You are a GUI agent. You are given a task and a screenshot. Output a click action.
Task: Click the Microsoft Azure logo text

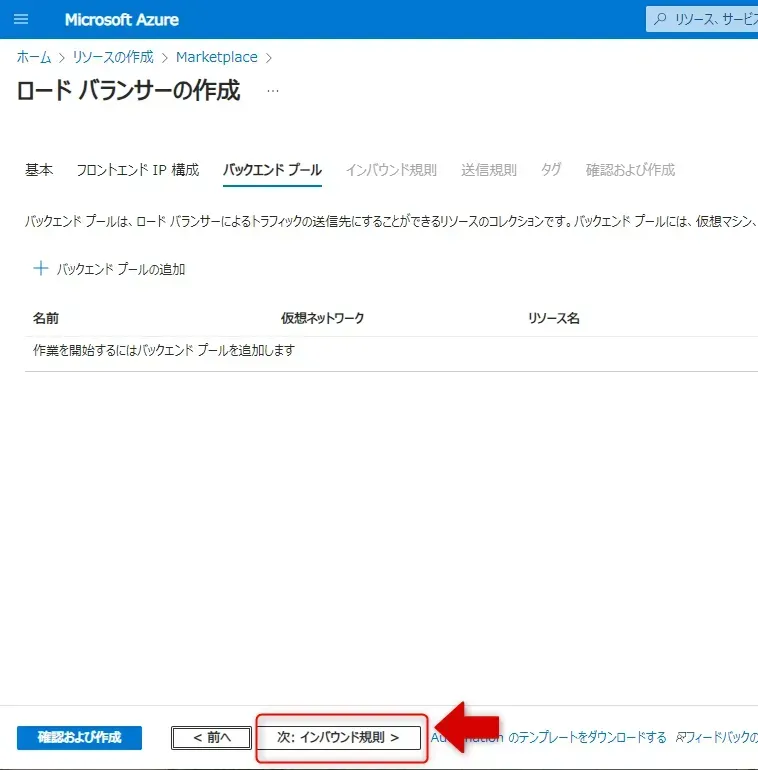tap(122, 20)
